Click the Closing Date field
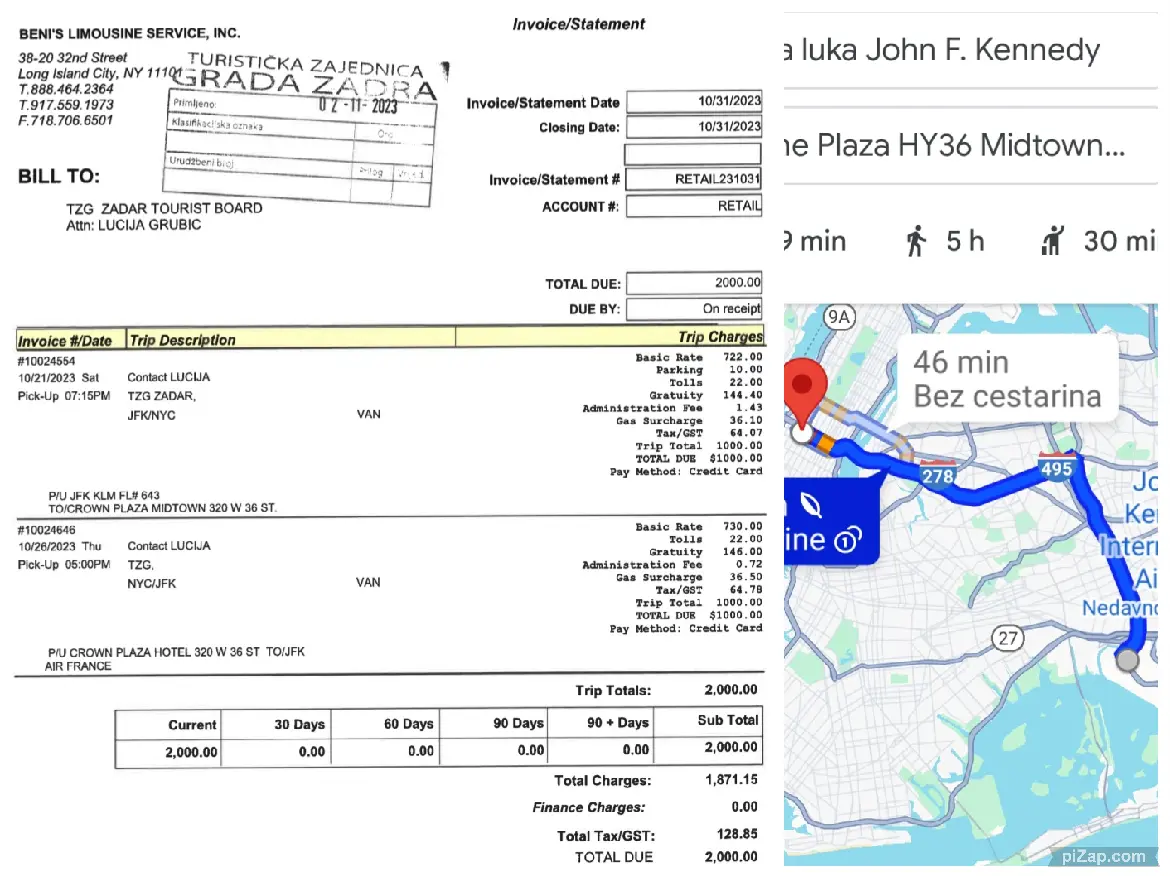Image resolution: width=1170 pixels, height=876 pixels. [693, 127]
